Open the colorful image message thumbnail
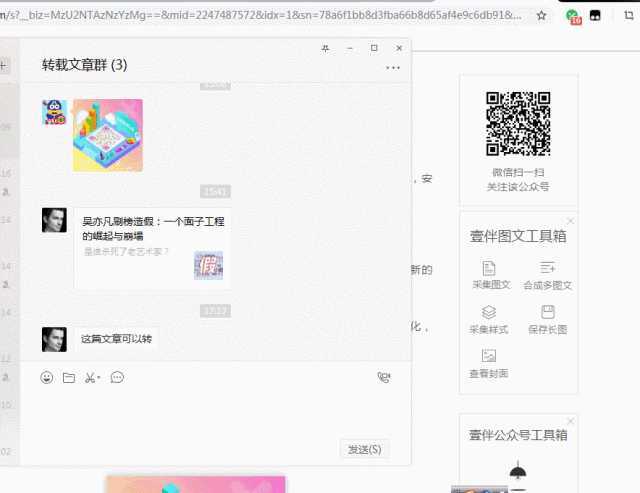Image resolution: width=640 pixels, height=493 pixels. [108, 135]
